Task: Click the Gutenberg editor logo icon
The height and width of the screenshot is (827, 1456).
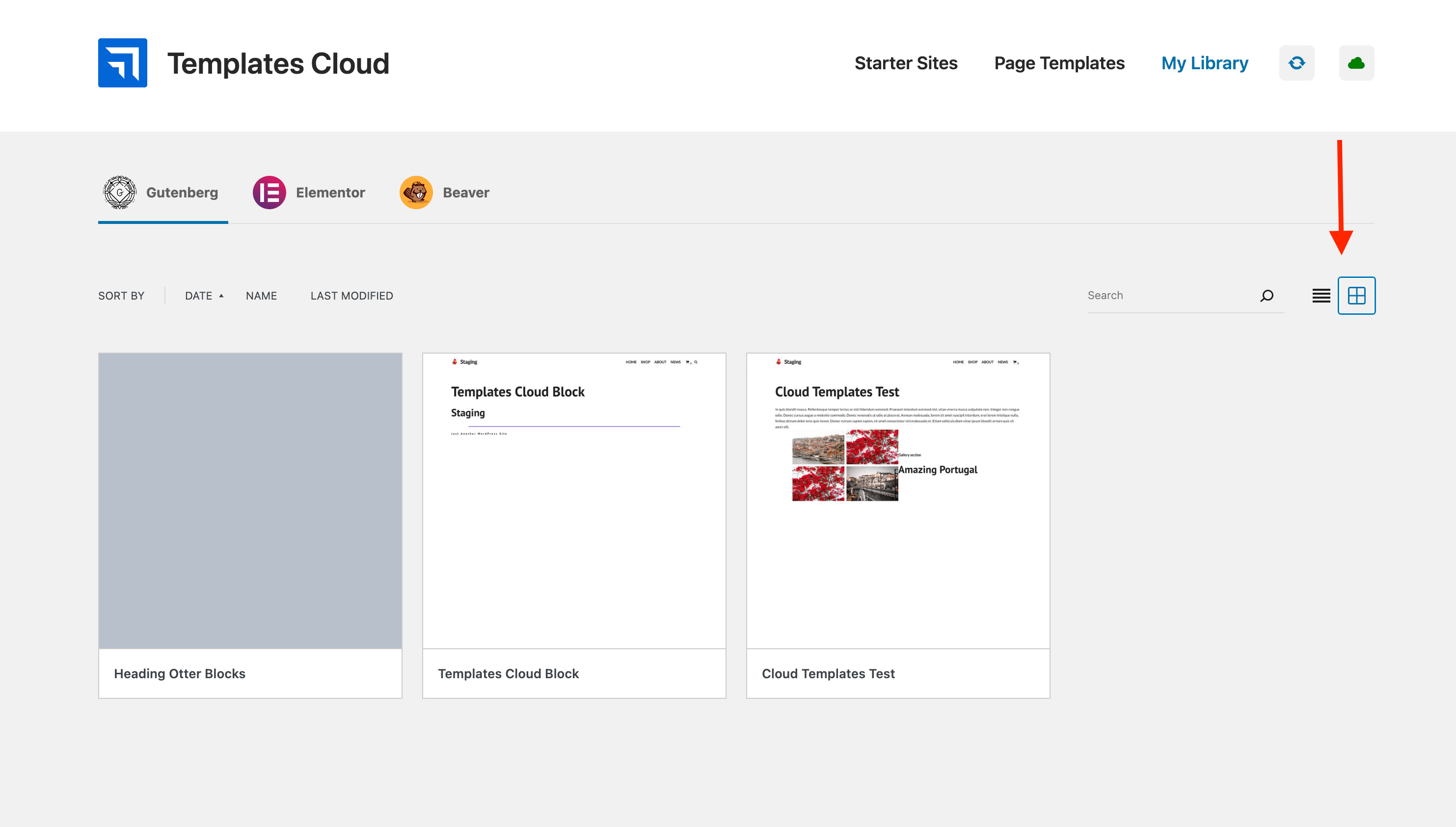Action: click(x=120, y=193)
